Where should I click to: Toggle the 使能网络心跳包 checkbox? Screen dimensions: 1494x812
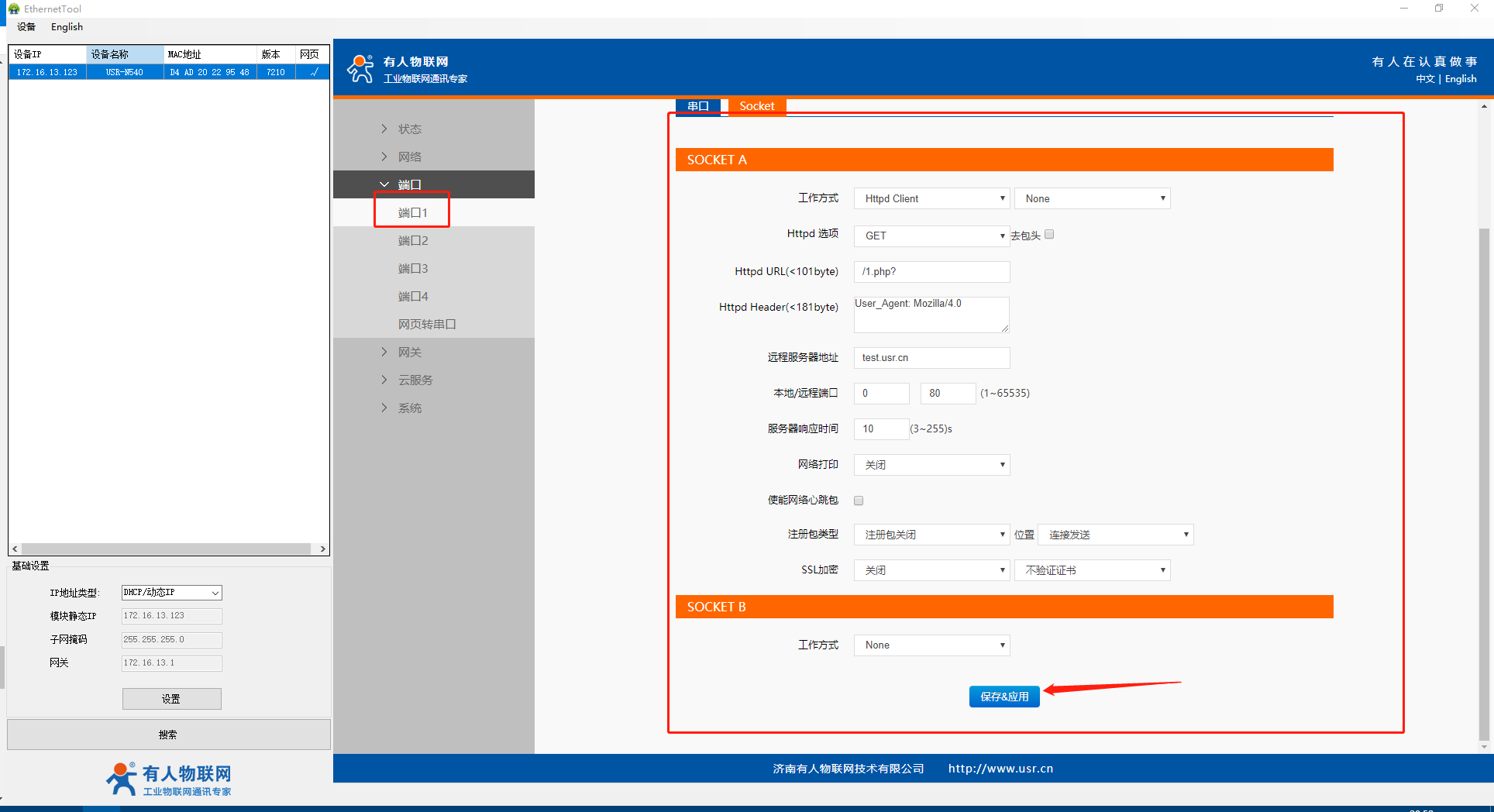pyautogui.click(x=859, y=501)
